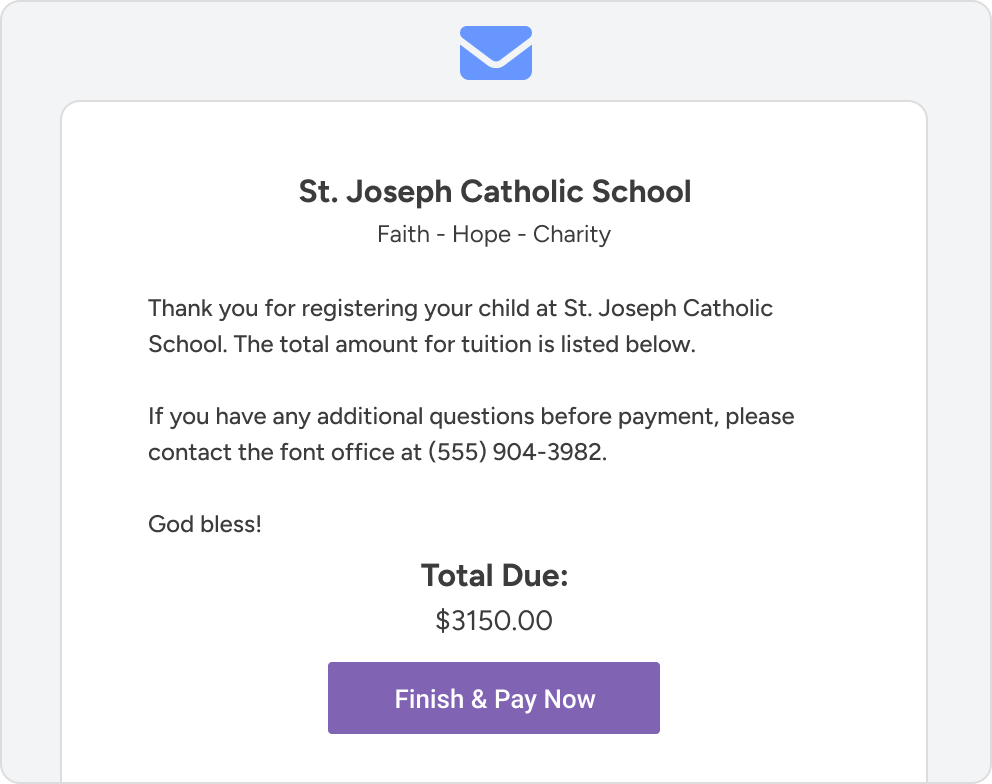Click the Total Due: label
The image size is (992, 784).
[x=494, y=576]
